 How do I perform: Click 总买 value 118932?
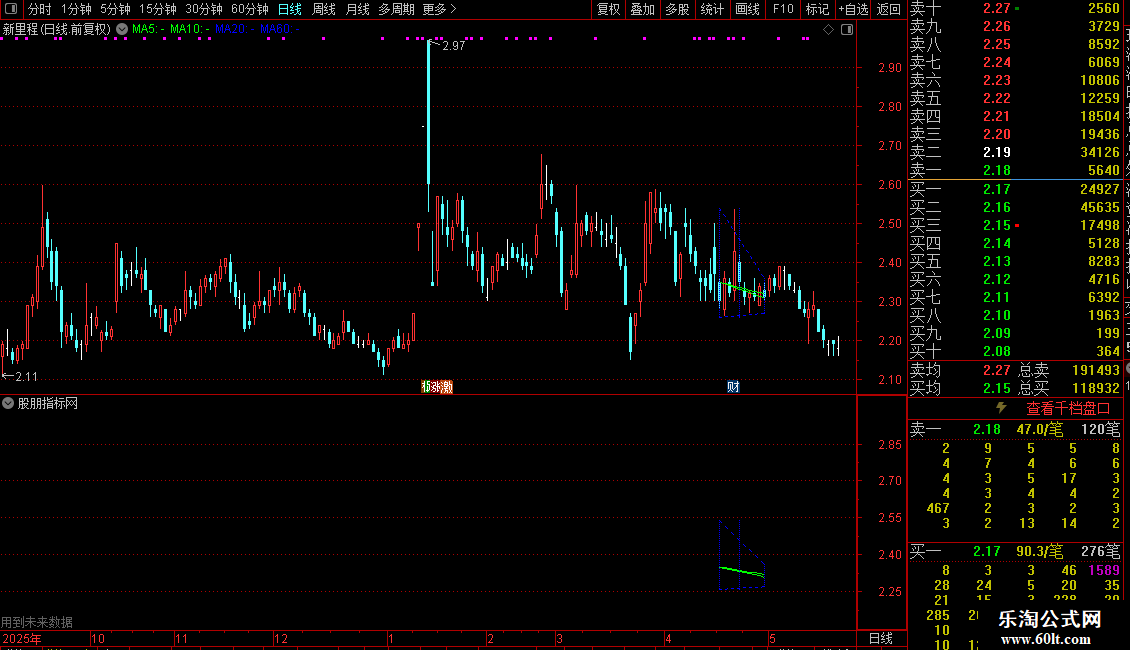click(x=1095, y=388)
